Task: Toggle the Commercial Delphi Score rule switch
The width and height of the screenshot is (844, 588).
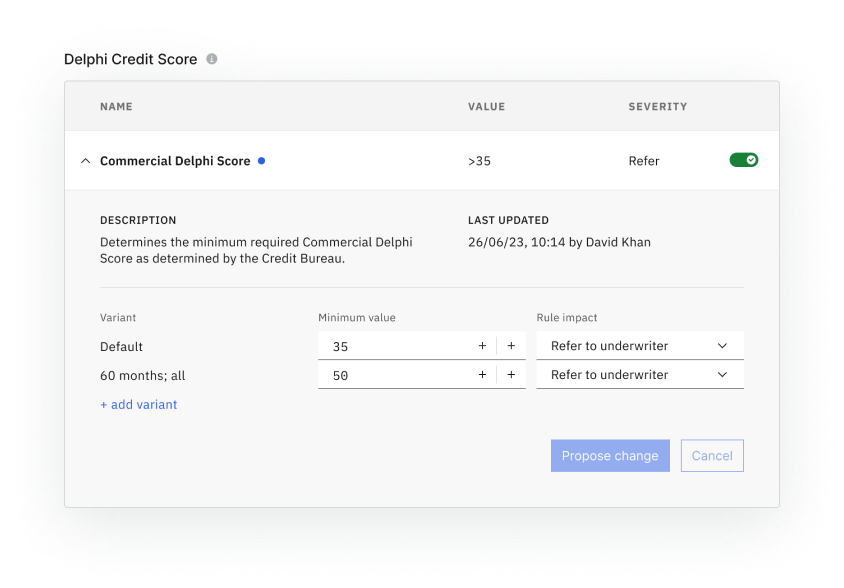Action: (743, 160)
